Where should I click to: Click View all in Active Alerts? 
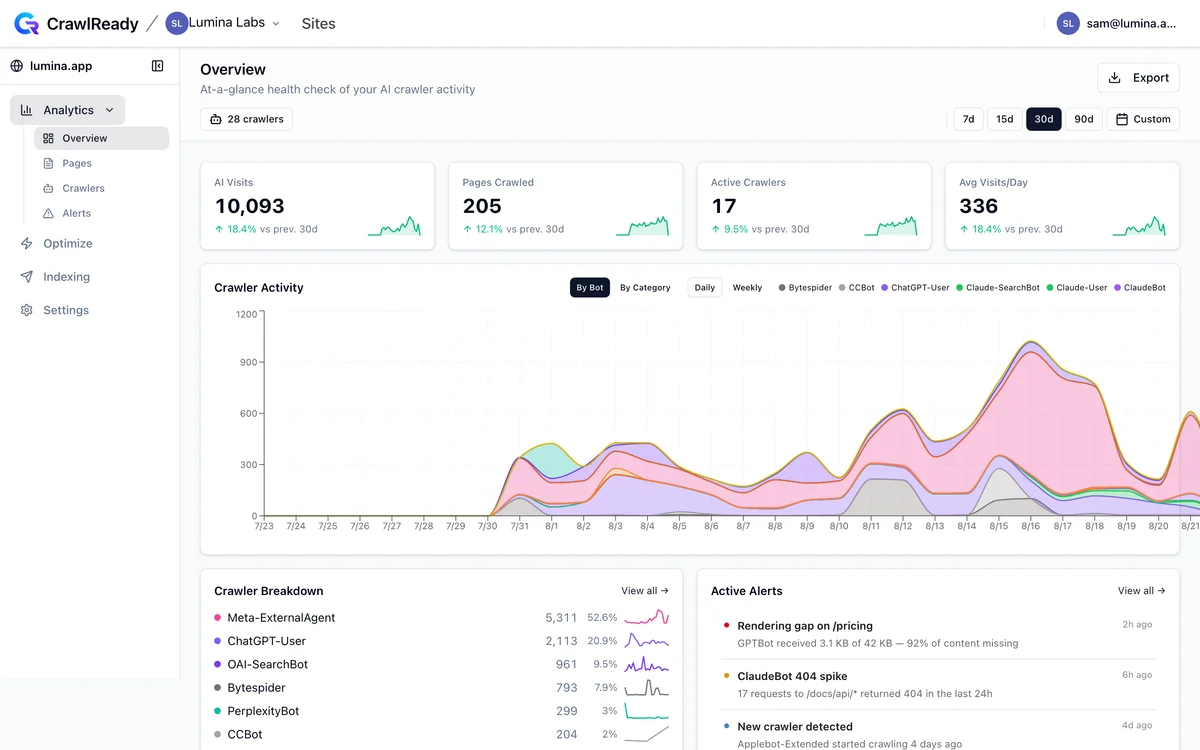click(x=1142, y=591)
